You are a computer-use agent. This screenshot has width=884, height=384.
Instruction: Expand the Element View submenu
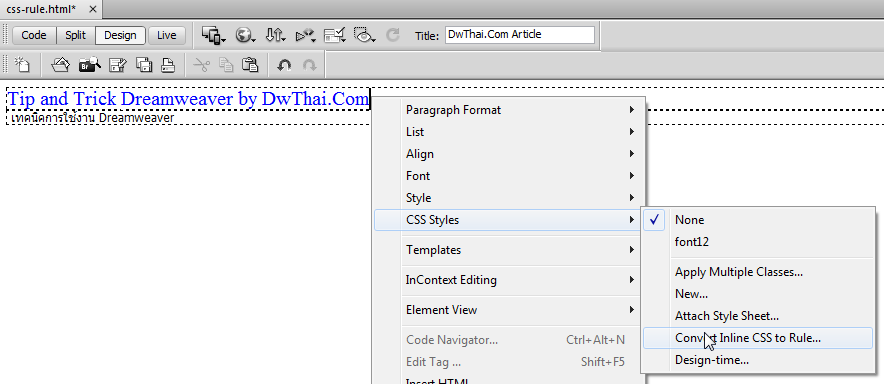508,310
